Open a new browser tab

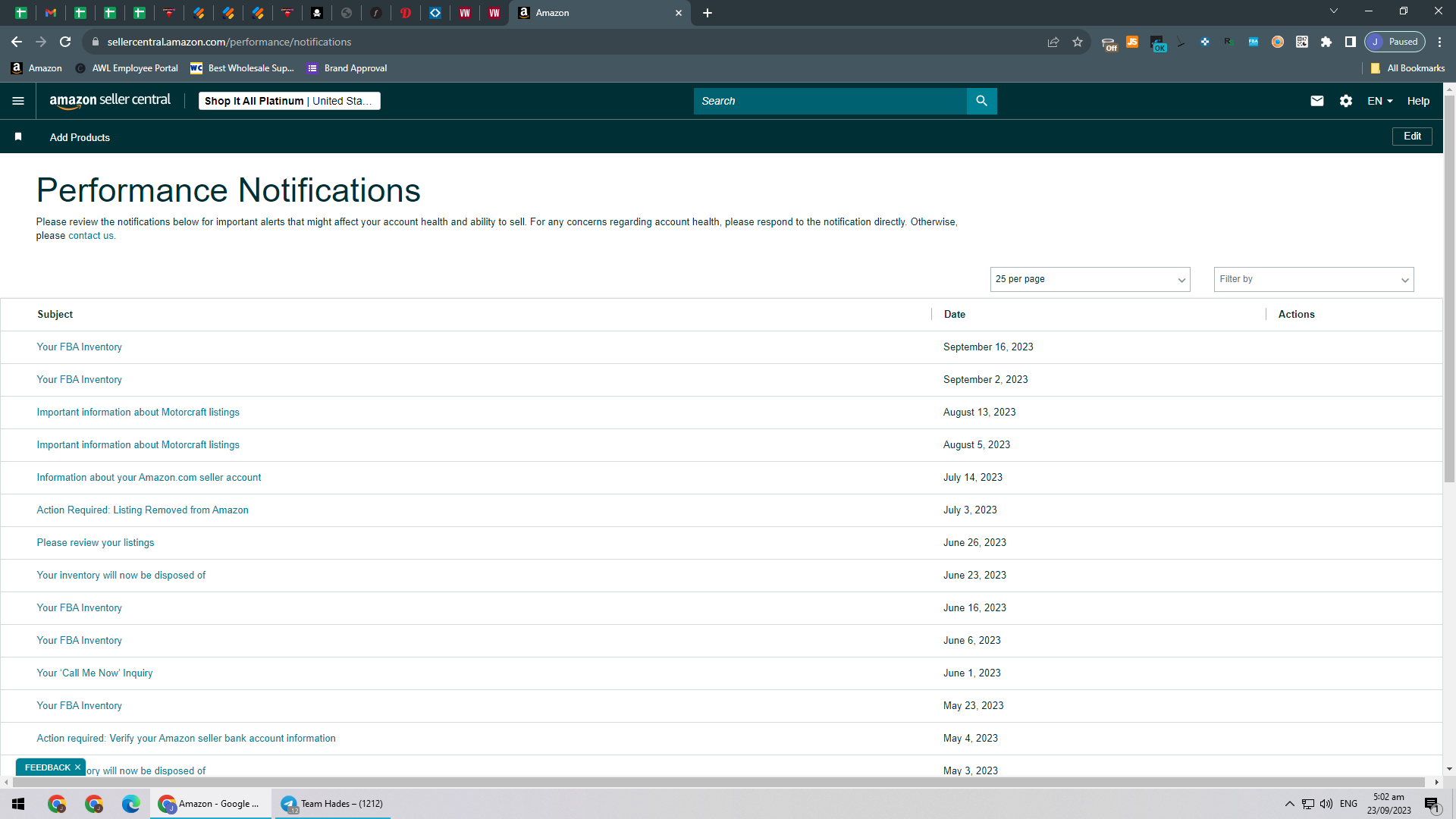click(x=708, y=13)
